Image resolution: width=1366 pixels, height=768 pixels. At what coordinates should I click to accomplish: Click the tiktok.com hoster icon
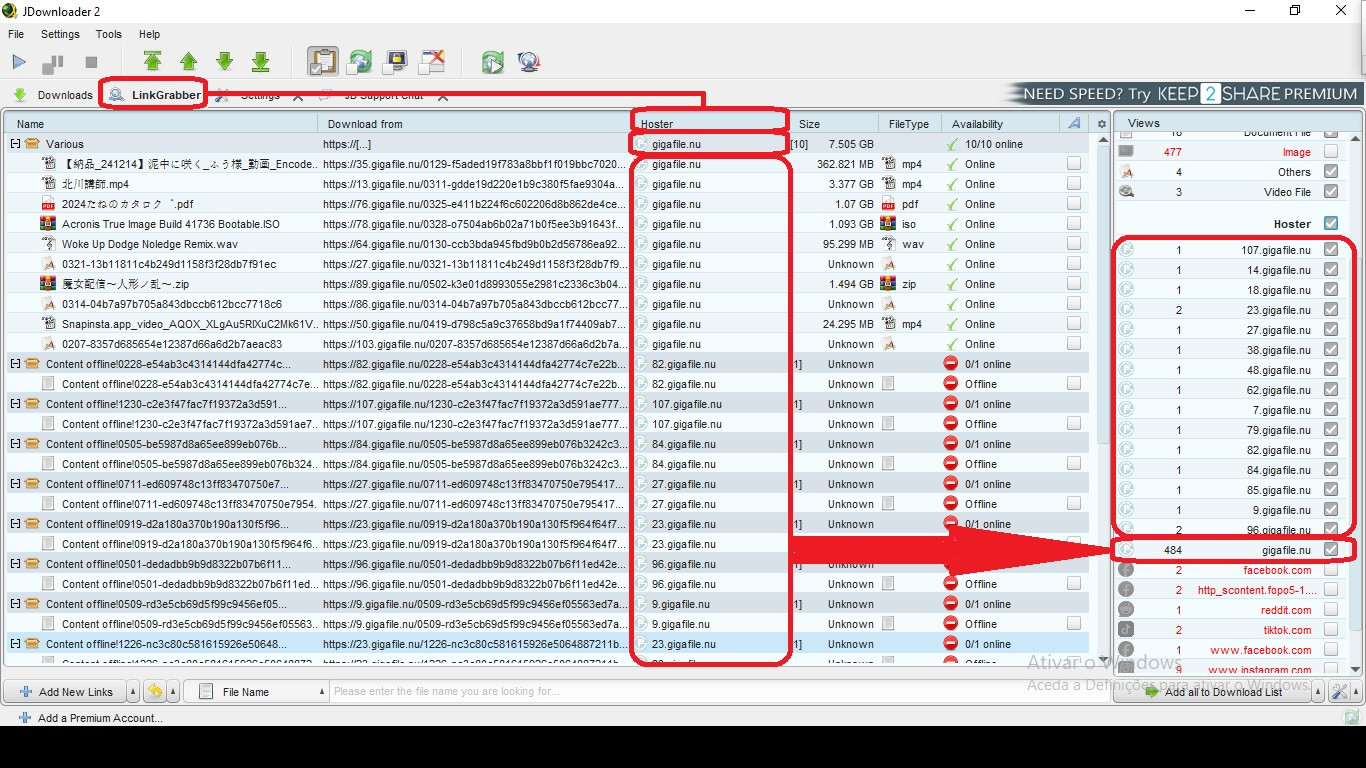(1126, 630)
